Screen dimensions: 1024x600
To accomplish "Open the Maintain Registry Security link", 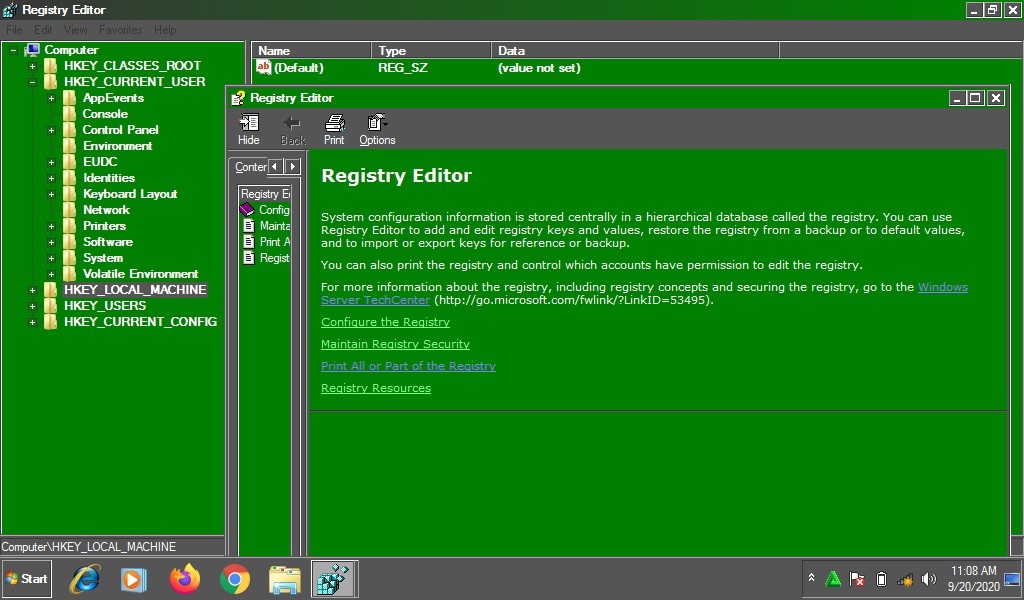I will (x=395, y=344).
